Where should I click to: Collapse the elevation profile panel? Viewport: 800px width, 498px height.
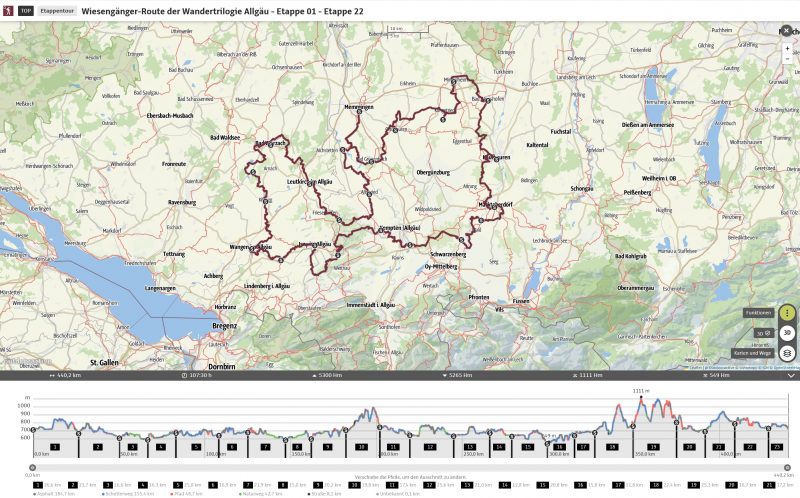(x=791, y=375)
